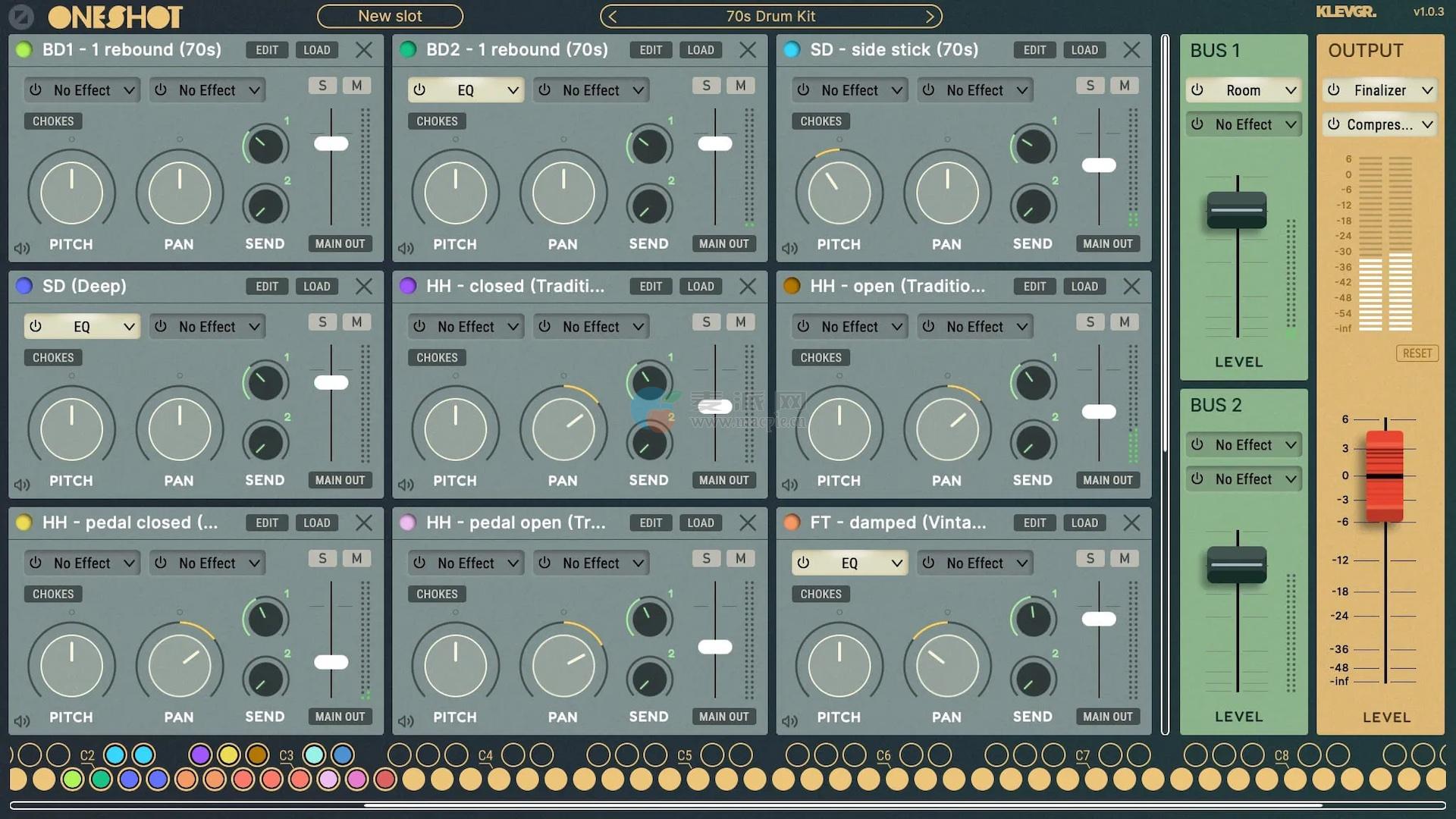Click speaker icon in FT damped slot
Image resolution: width=1456 pixels, height=819 pixels.
(789, 721)
